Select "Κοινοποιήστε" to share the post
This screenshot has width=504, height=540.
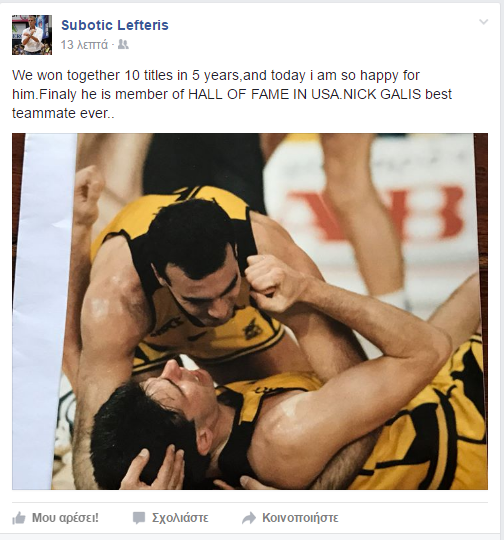(x=300, y=518)
